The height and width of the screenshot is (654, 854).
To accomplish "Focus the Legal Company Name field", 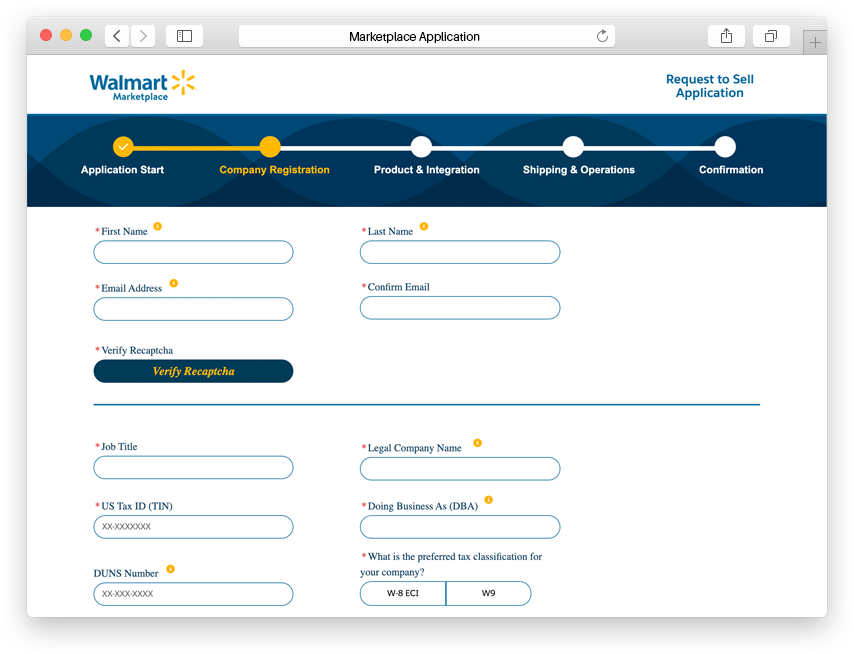I will tap(460, 469).
